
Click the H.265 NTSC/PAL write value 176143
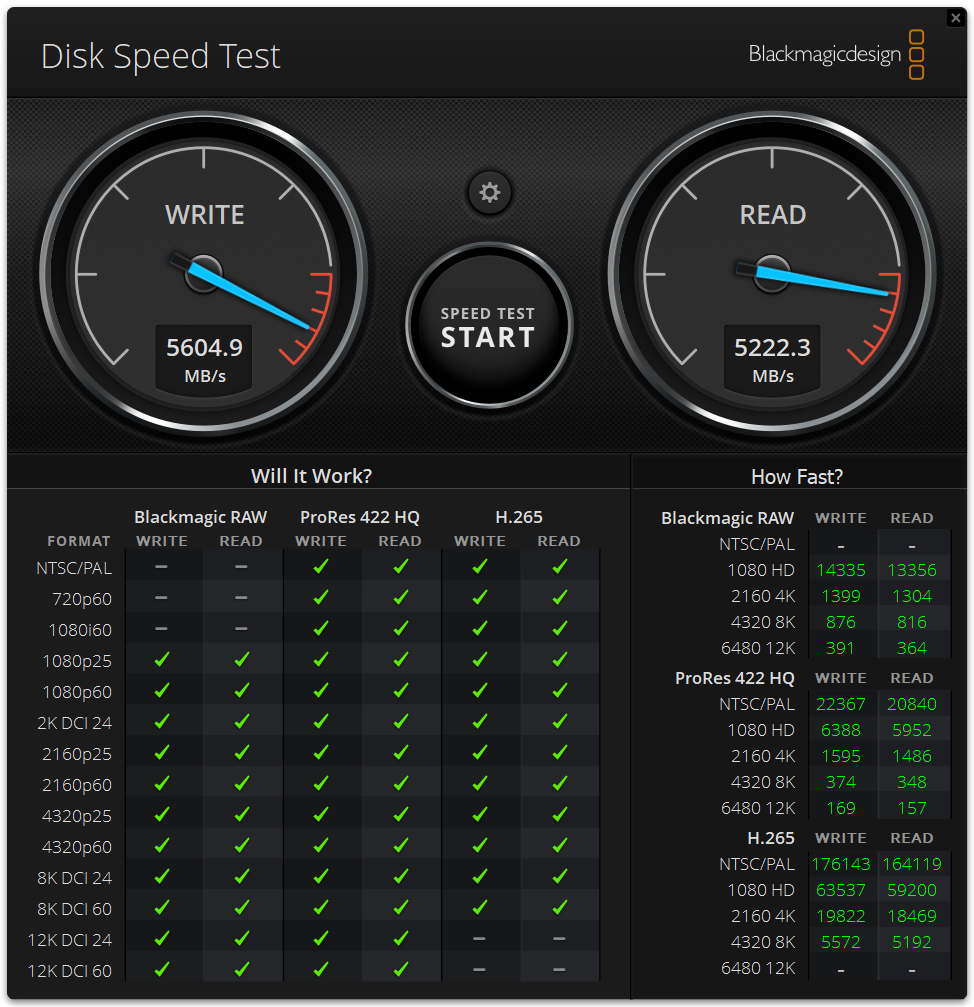pyautogui.click(x=840, y=864)
